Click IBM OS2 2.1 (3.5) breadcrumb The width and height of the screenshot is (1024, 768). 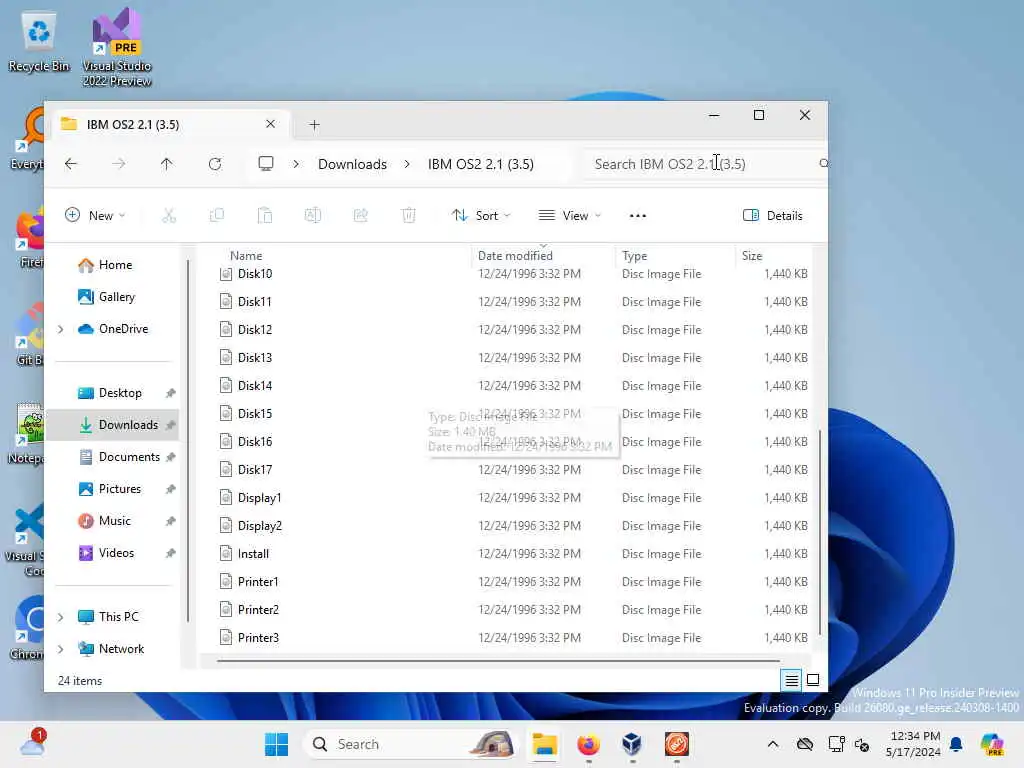(x=481, y=164)
